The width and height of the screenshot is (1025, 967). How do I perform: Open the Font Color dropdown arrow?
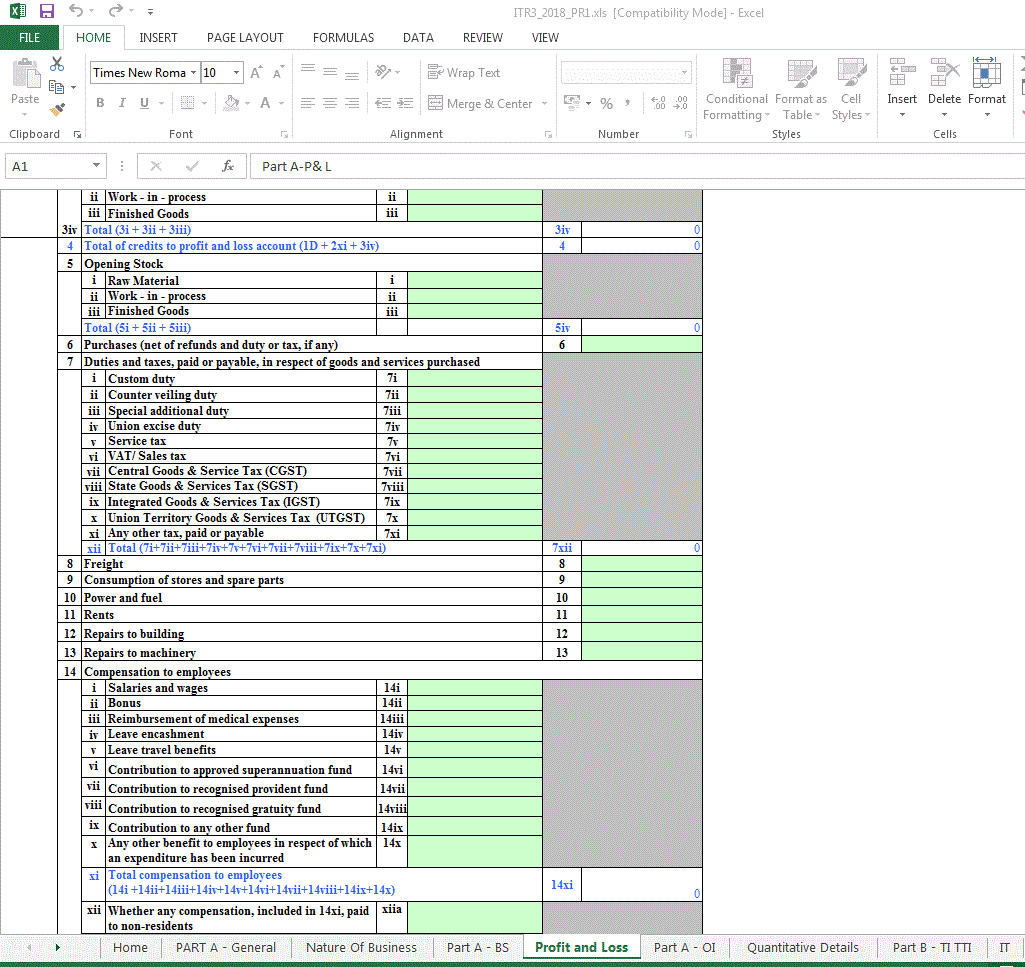(281, 103)
